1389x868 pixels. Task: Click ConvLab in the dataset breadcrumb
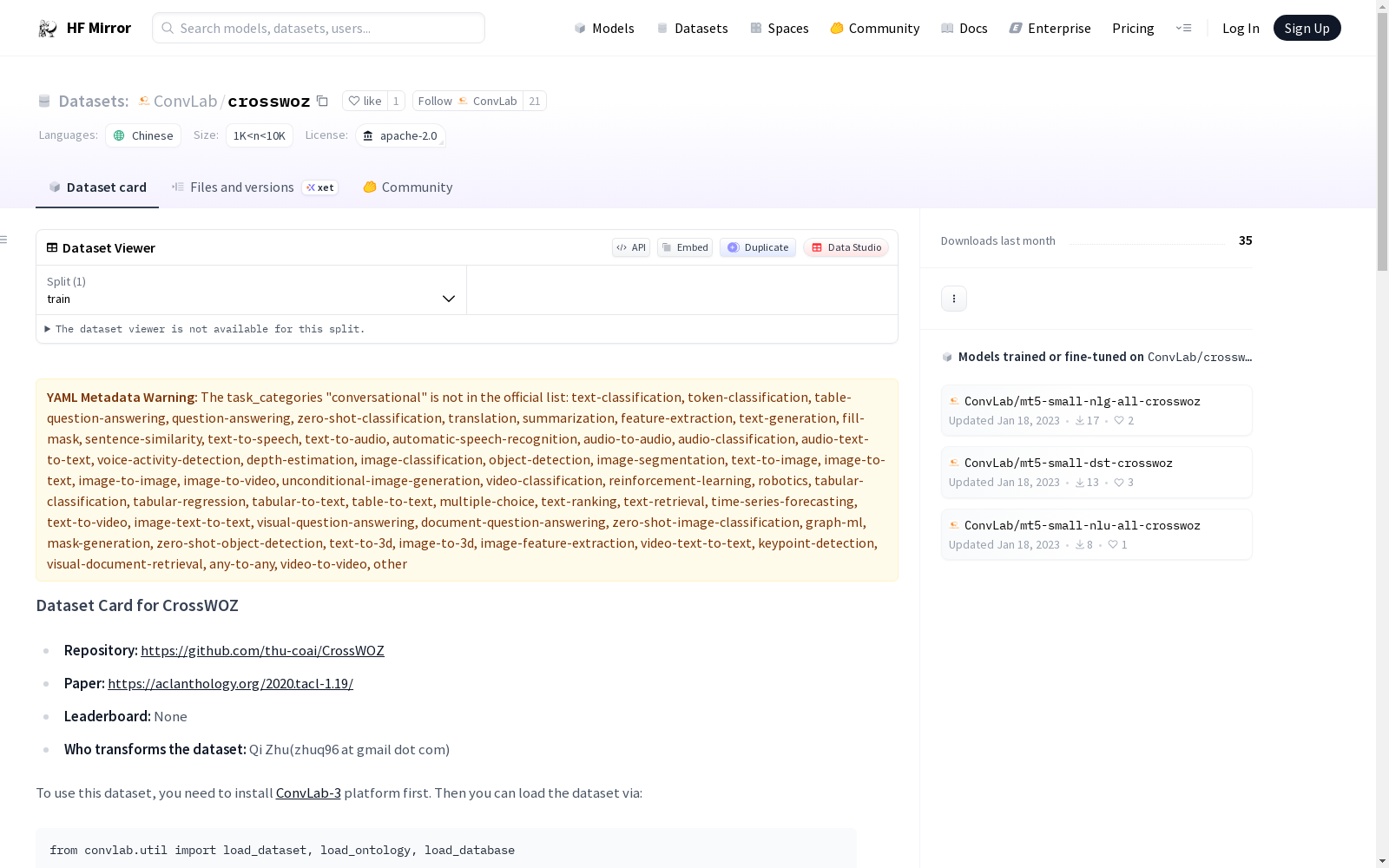185,101
